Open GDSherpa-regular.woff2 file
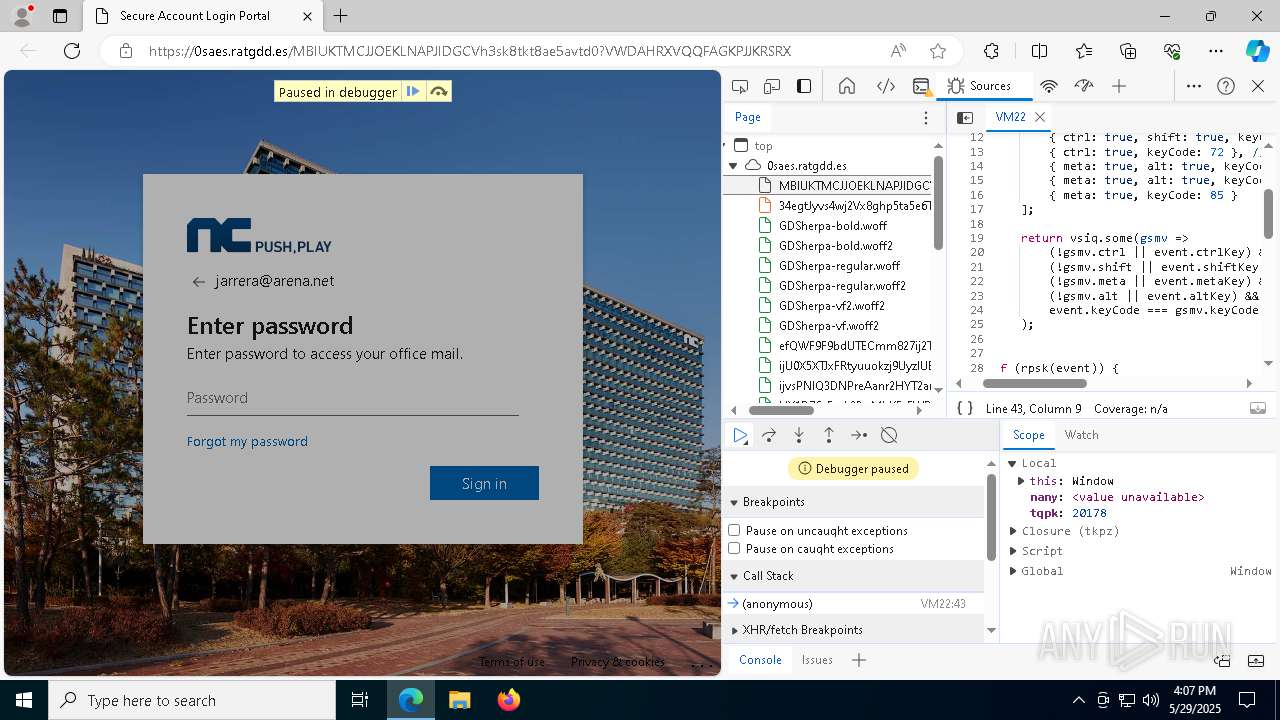The width and height of the screenshot is (1280, 720). coord(841,286)
